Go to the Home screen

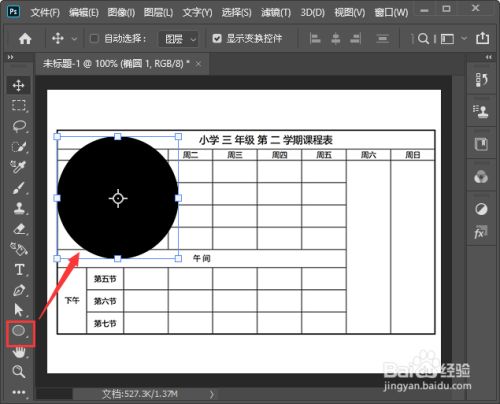pos(25,39)
